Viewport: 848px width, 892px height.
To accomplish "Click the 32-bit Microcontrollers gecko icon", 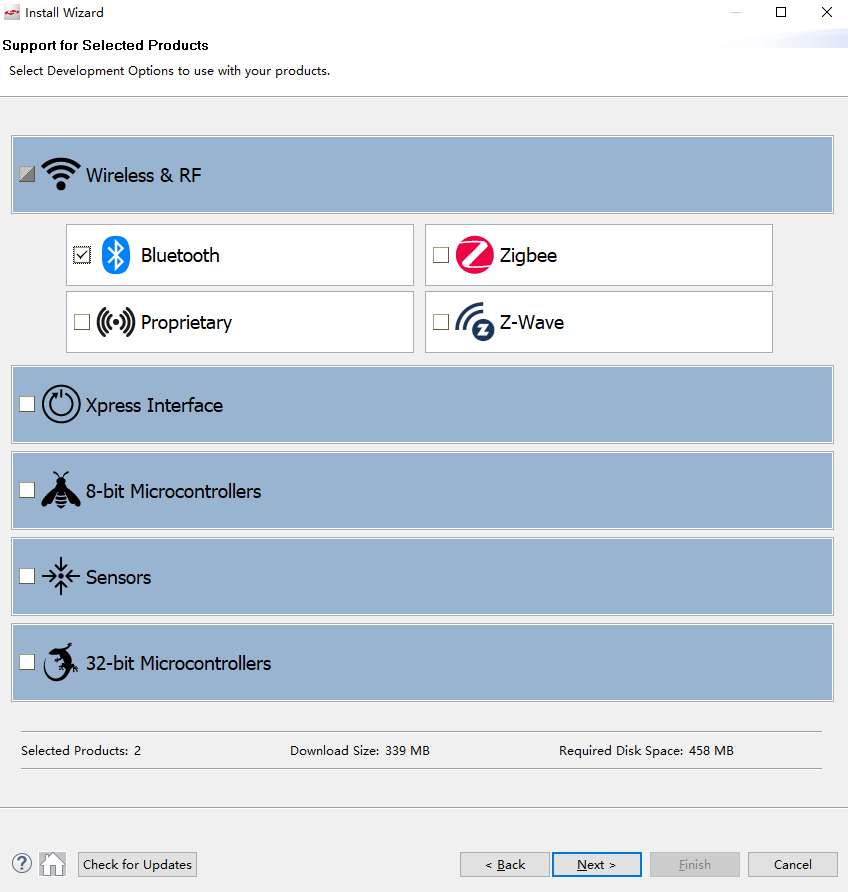I will [x=61, y=662].
